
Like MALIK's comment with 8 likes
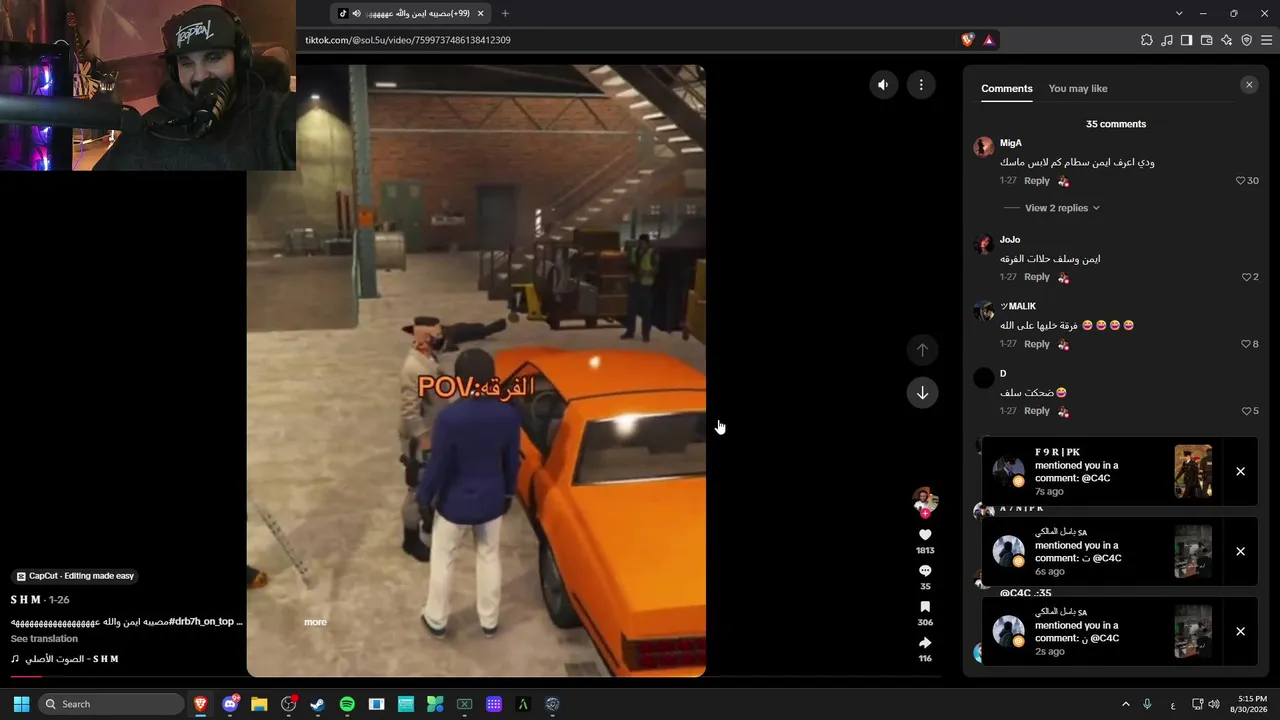1247,344
